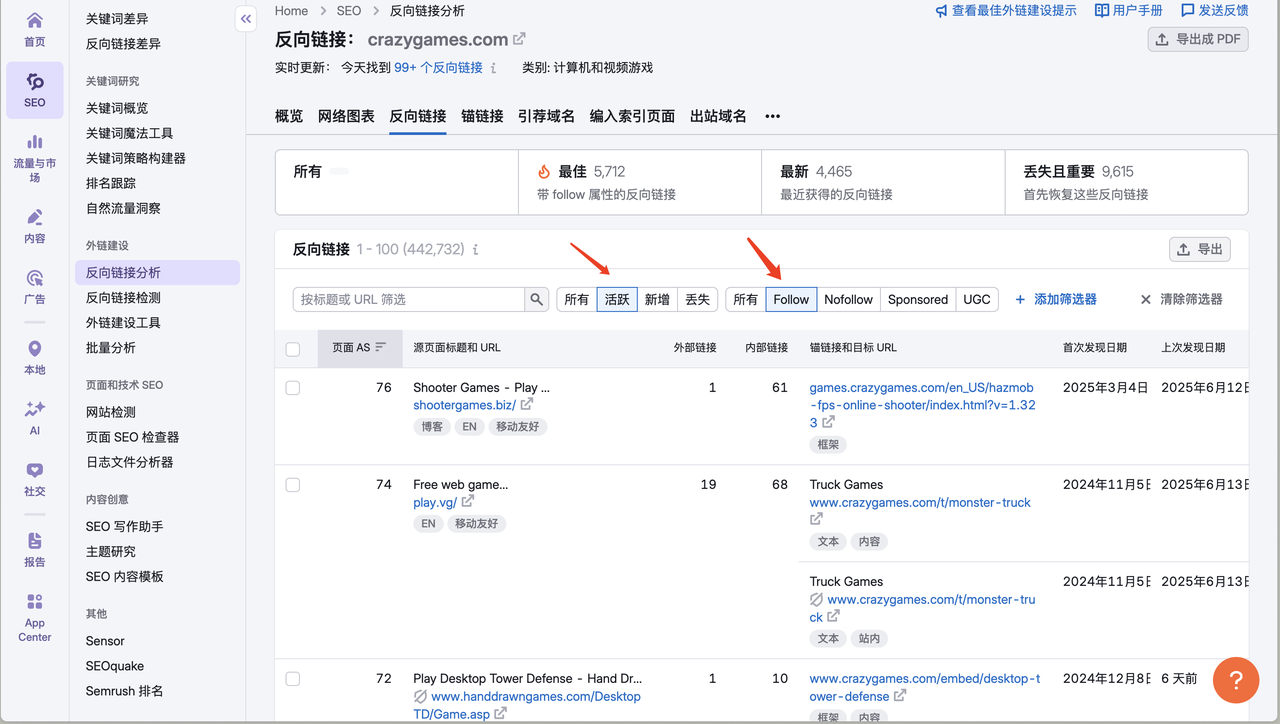Viewport: 1280px width, 724px height.
Task: Expand the three-dot more tabs menu
Action: click(x=772, y=116)
